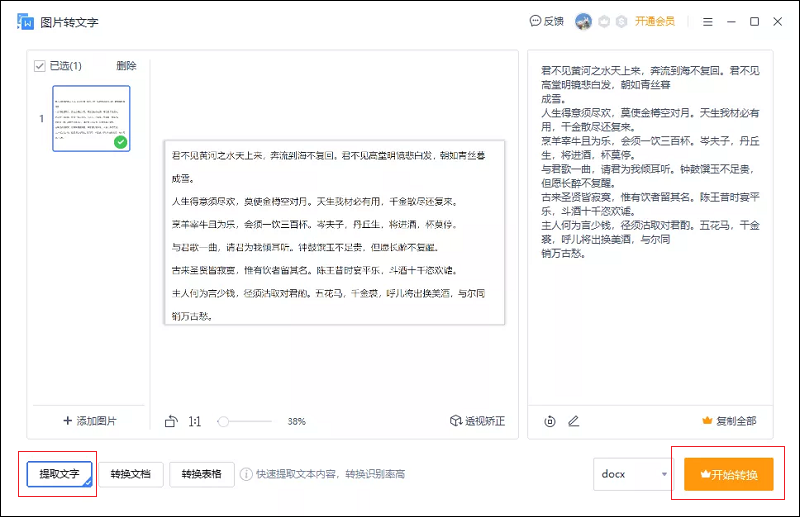
Task: Click the plus icon of 添加图片
Action: click(67, 421)
